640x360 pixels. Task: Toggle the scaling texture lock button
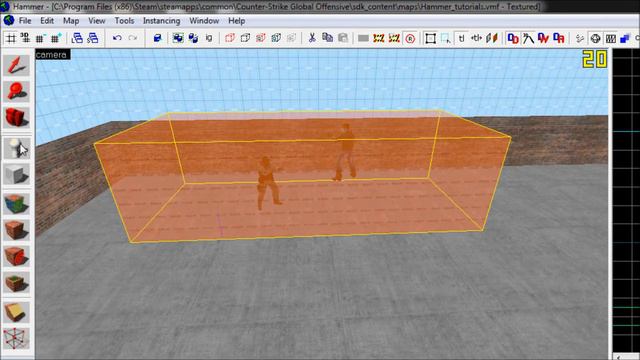click(476, 38)
